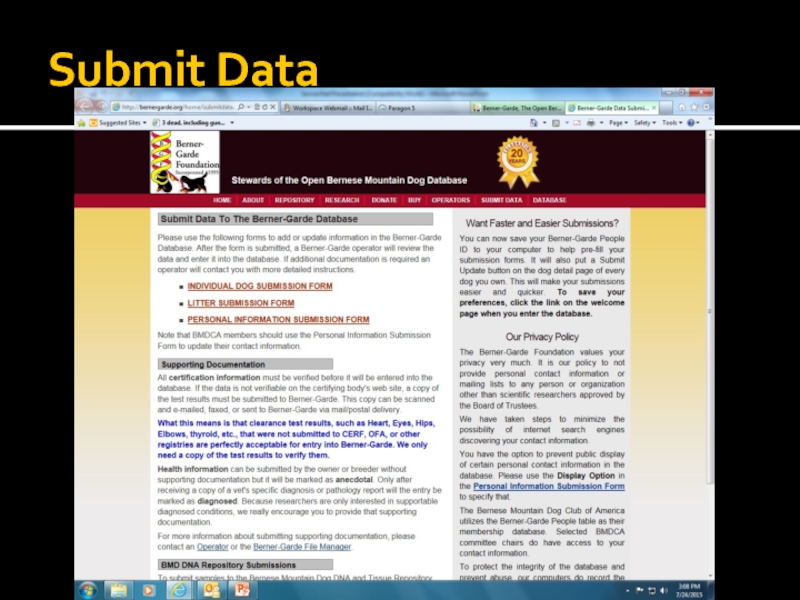Refresh the page with the reload icon
The width and height of the screenshot is (800, 600).
pos(264,107)
